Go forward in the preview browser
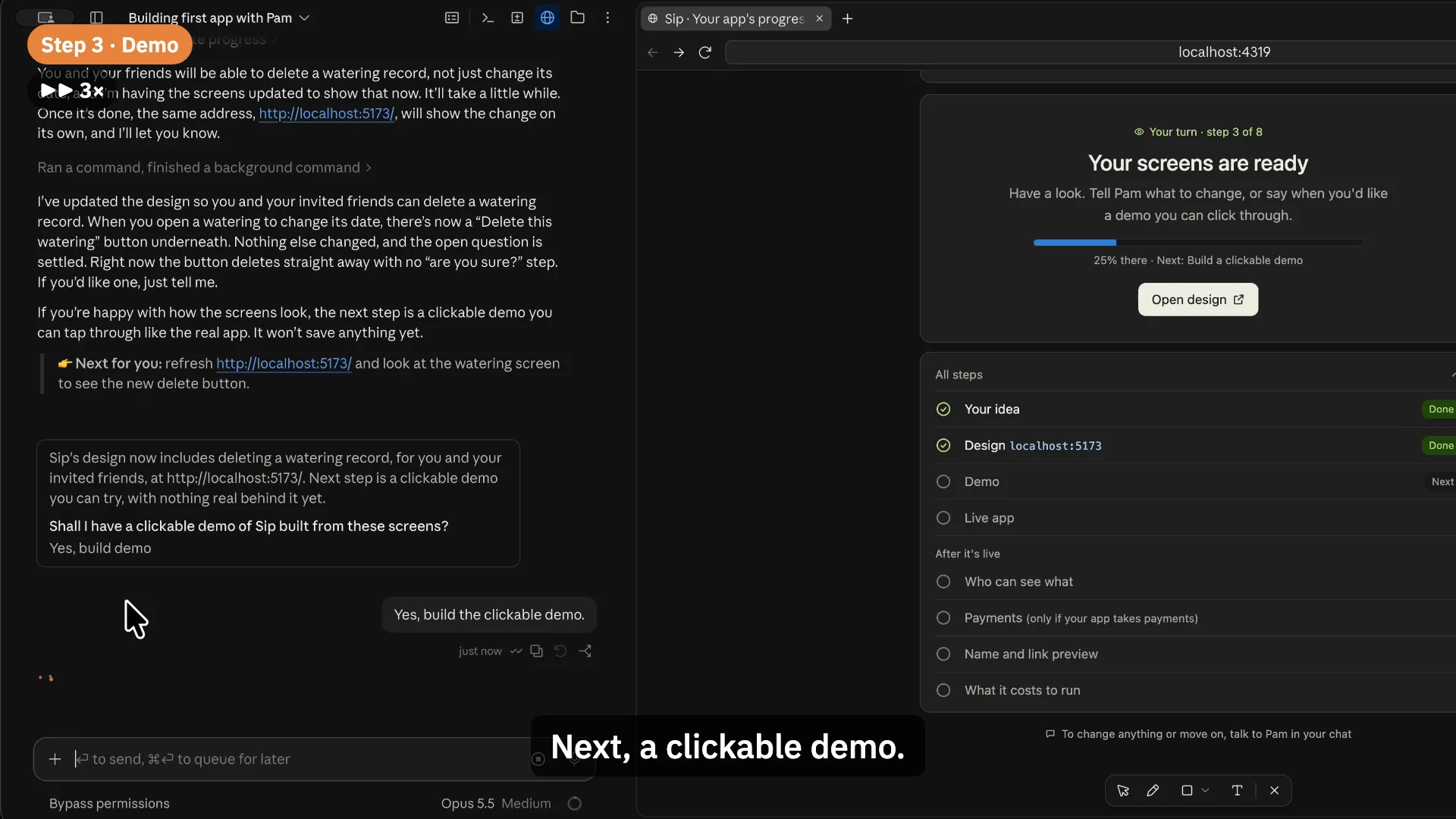This screenshot has height=819, width=1456. 679,52
